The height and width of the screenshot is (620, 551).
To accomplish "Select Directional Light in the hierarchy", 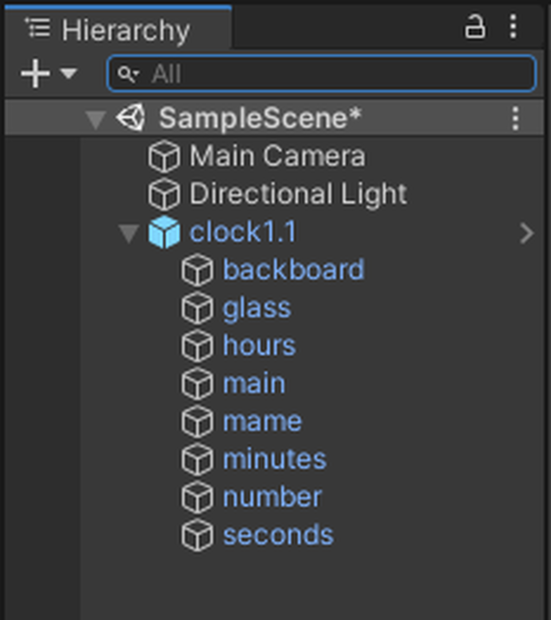I will 298,194.
